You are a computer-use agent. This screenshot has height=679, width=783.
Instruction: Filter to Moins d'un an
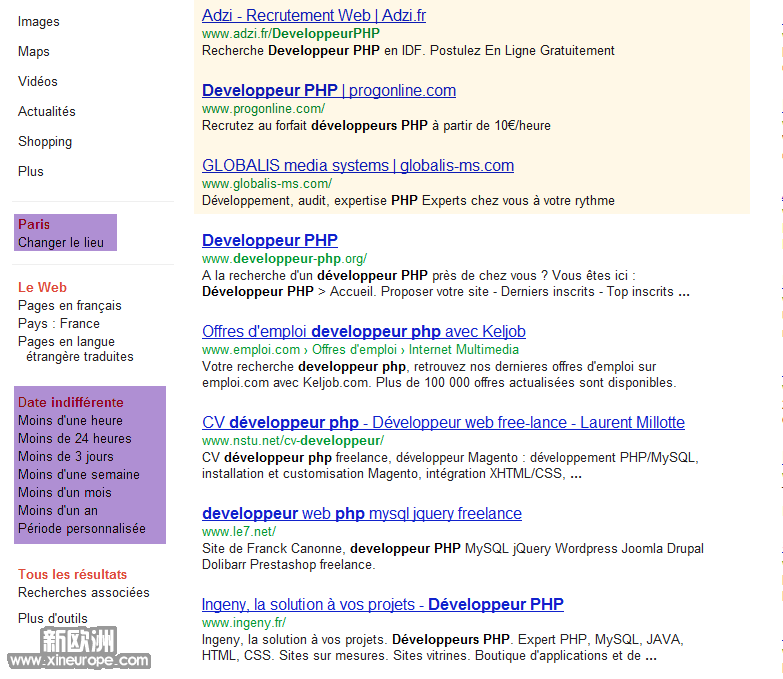click(x=58, y=510)
